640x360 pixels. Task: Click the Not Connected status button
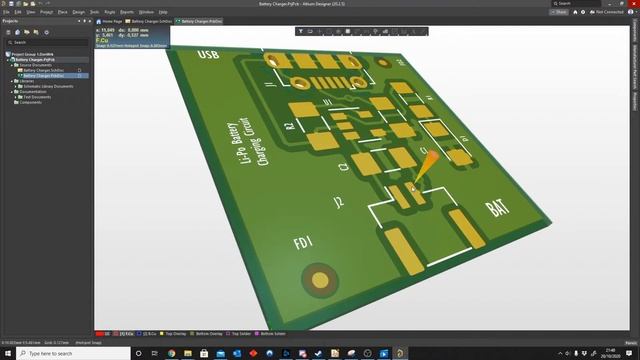click(x=607, y=12)
